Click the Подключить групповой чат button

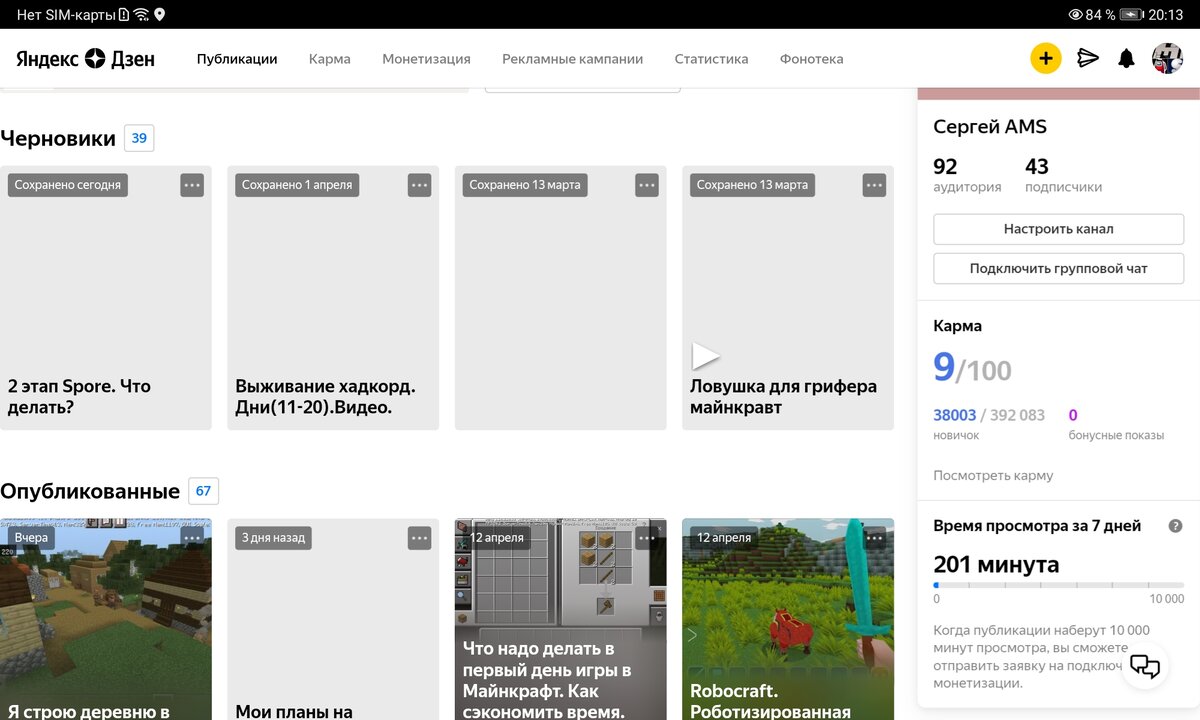click(1058, 268)
